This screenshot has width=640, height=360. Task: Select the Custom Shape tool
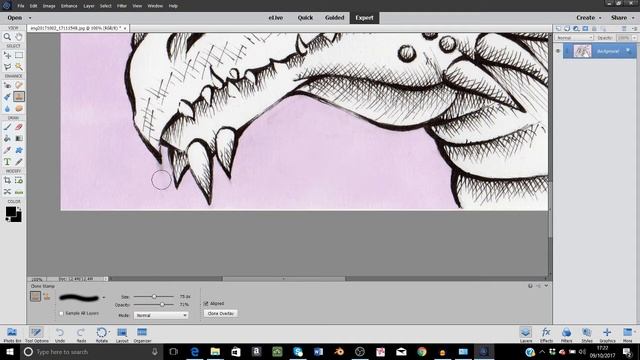click(x=19, y=150)
